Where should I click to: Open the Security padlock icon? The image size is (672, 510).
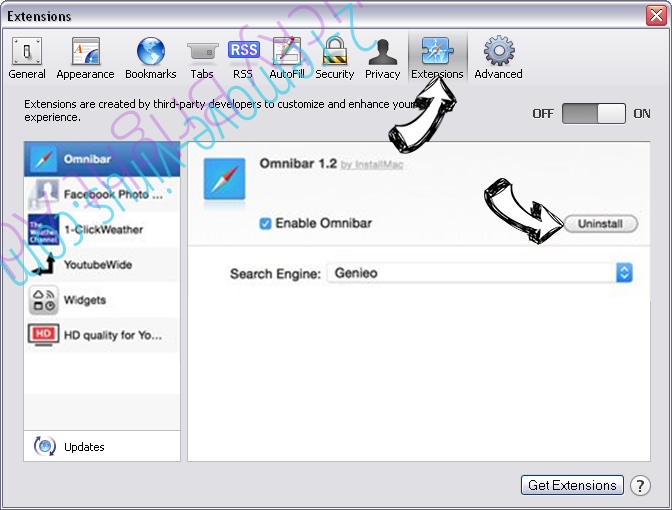335,51
